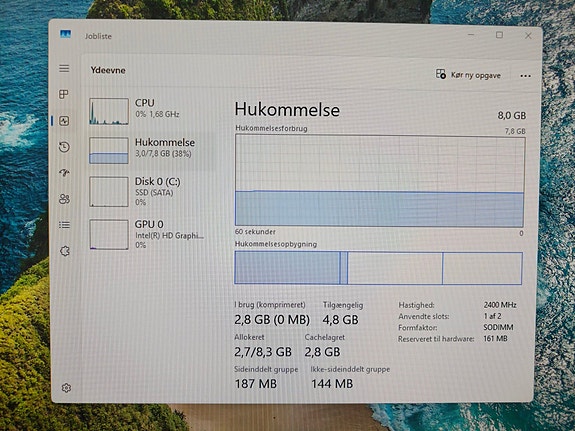Click the CPU mini graph thumbnail

tap(109, 111)
